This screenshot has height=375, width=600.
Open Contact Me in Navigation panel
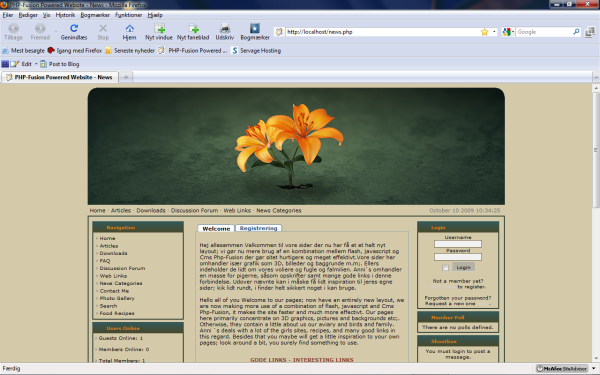tap(114, 291)
